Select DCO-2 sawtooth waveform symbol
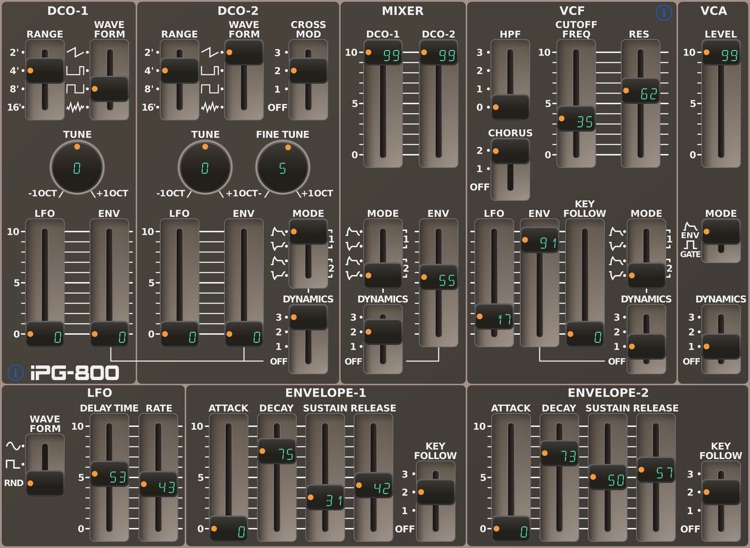 tap(211, 52)
